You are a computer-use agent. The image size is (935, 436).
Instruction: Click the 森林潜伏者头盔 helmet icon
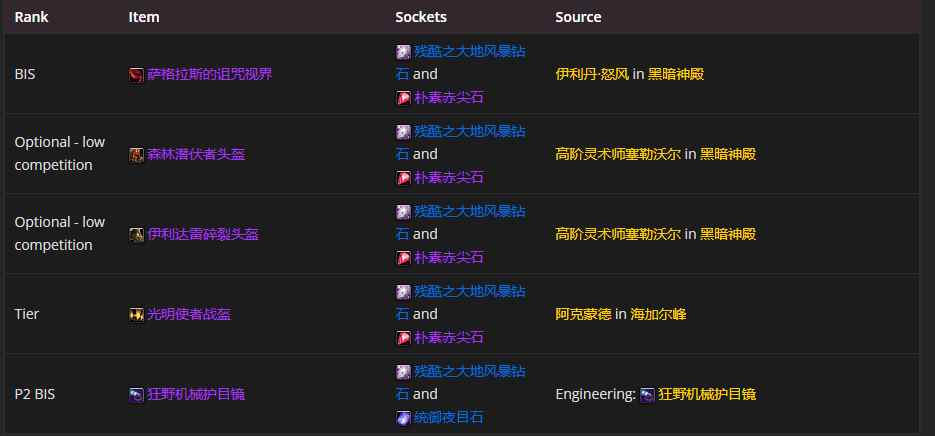[137, 154]
